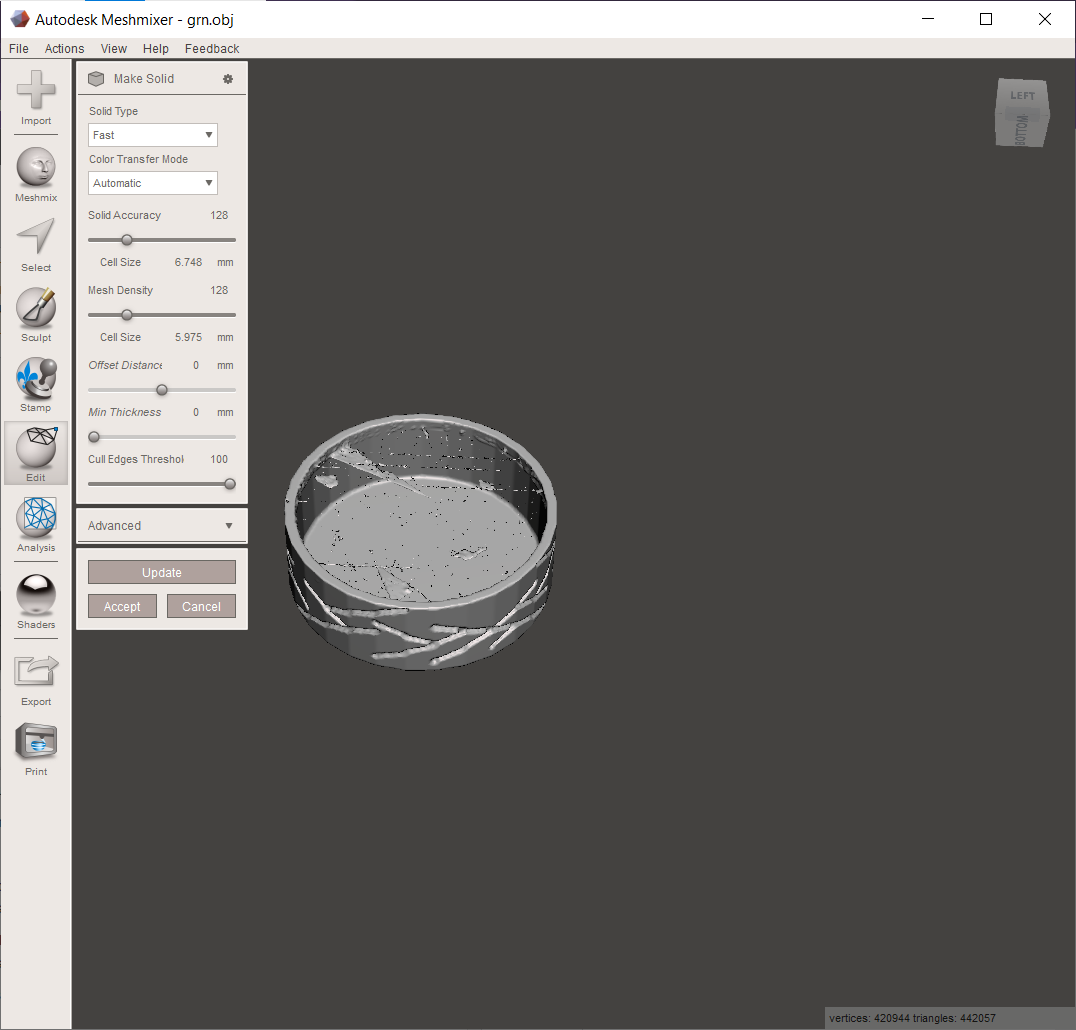Image resolution: width=1076 pixels, height=1030 pixels.
Task: Click the 3D ring model in viewport
Action: (420, 542)
